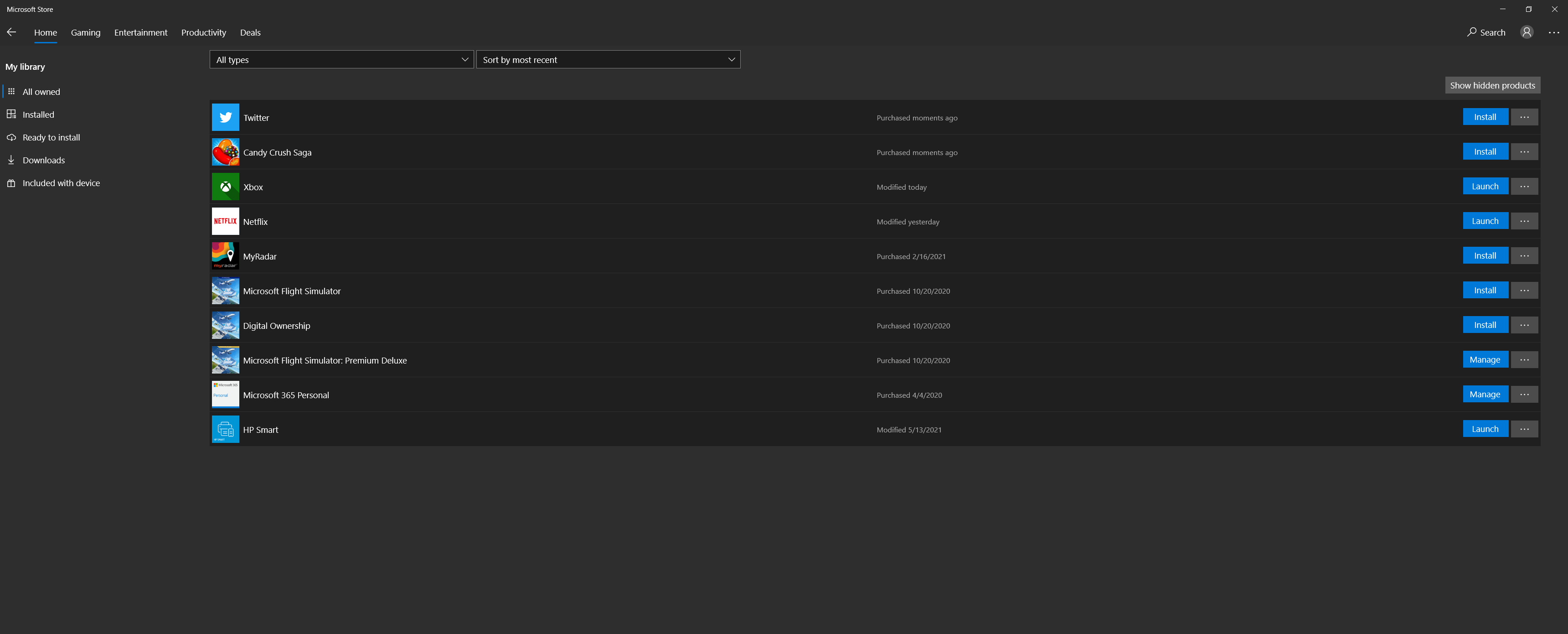Click the "Purchased 2/16/2021" text
Viewport: 1568px width, 634px height.
click(x=911, y=256)
